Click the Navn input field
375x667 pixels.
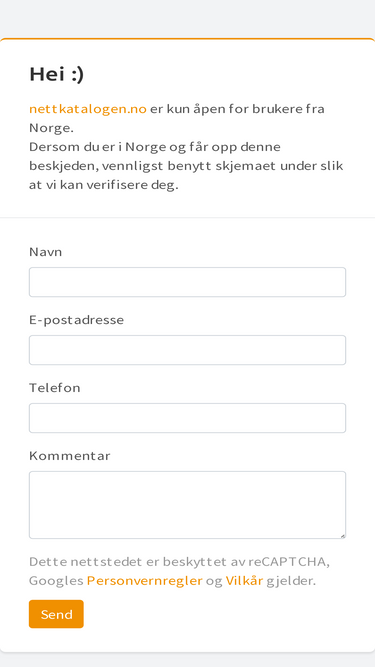tap(187, 282)
